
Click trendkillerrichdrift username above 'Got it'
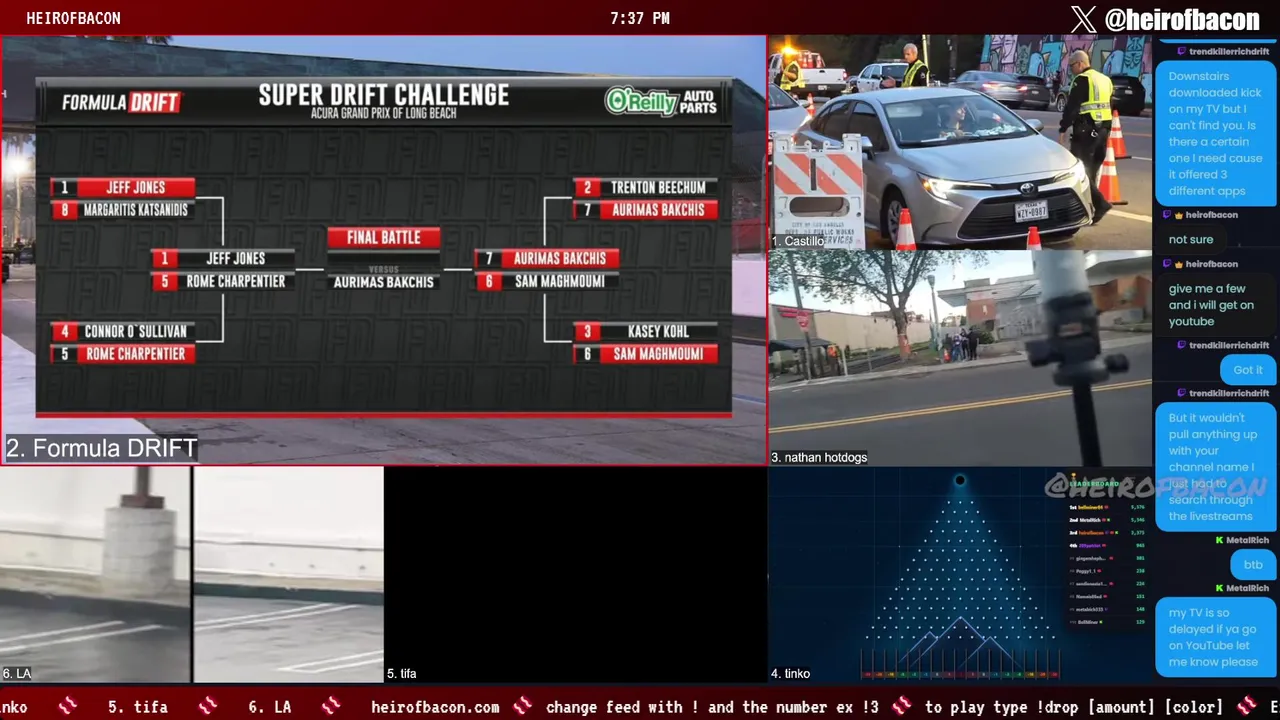pos(1229,345)
